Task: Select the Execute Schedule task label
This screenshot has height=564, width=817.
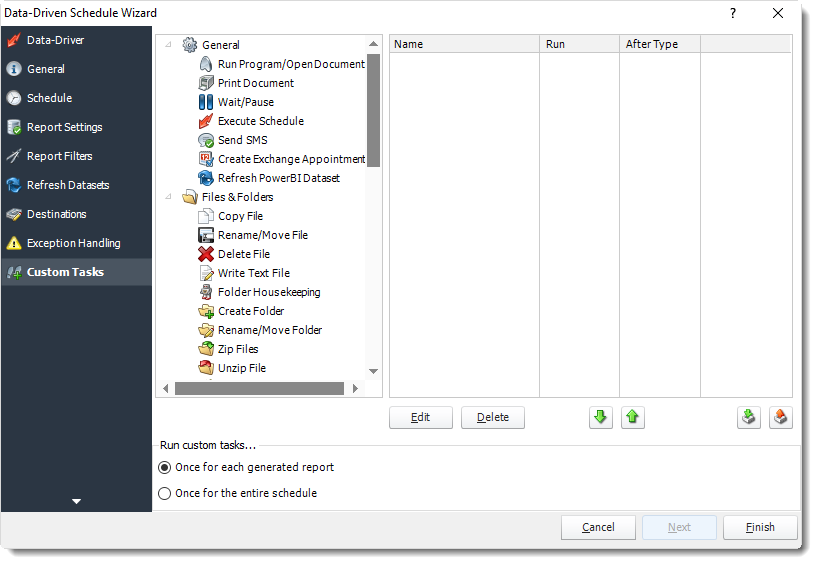Action: (261, 121)
